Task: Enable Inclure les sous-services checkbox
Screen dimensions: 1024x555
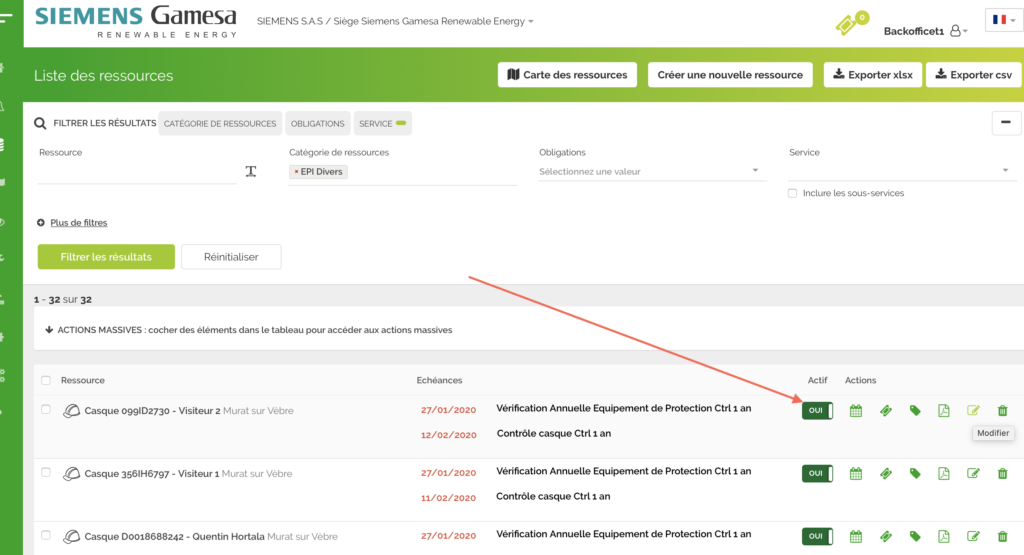Action: click(793, 193)
